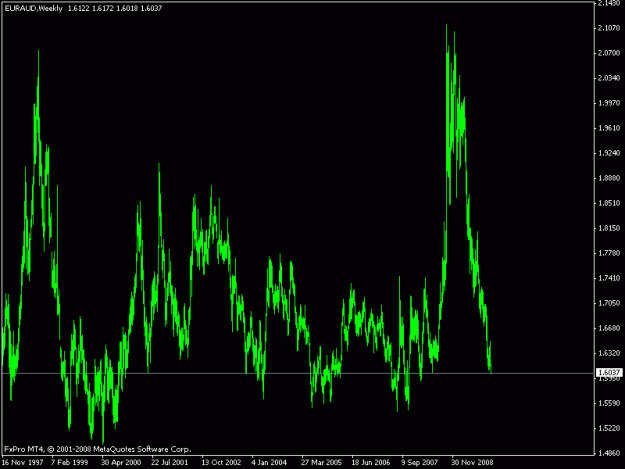Click the 30 Nov 2008 date label
Screen dimensions: 625x469
pyautogui.click(x=472, y=462)
